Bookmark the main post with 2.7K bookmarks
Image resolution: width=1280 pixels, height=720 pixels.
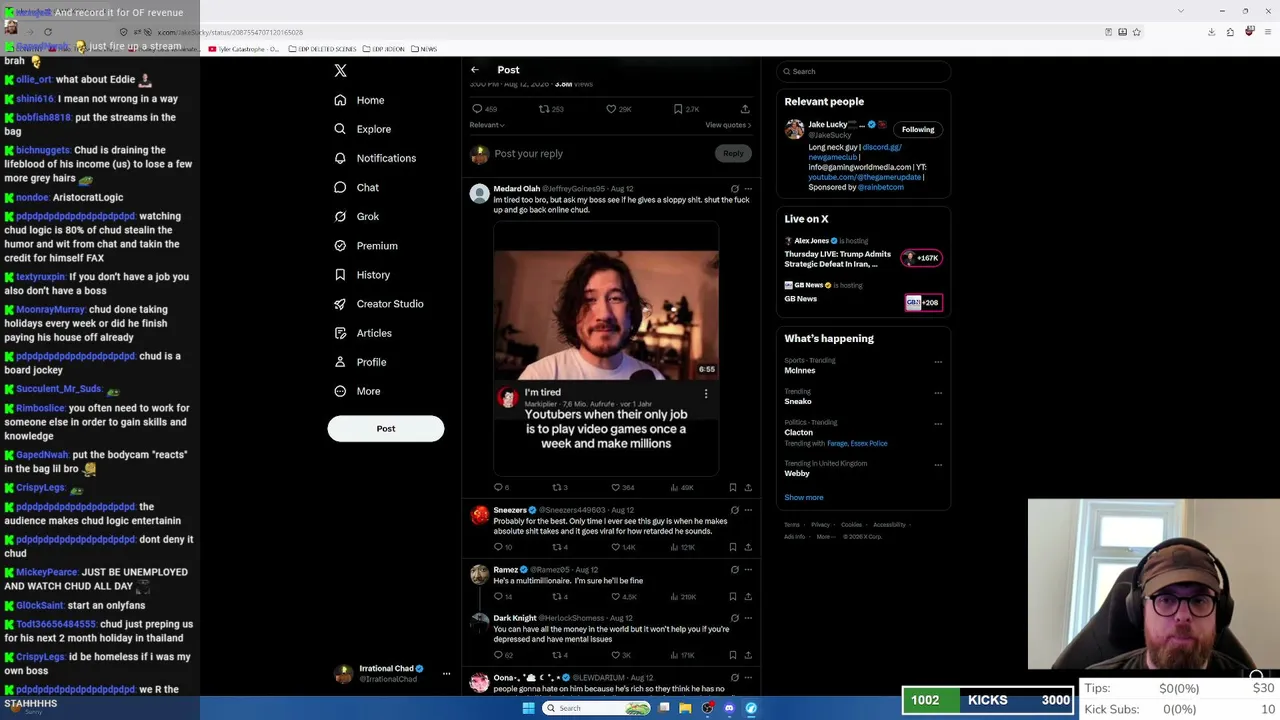point(678,109)
